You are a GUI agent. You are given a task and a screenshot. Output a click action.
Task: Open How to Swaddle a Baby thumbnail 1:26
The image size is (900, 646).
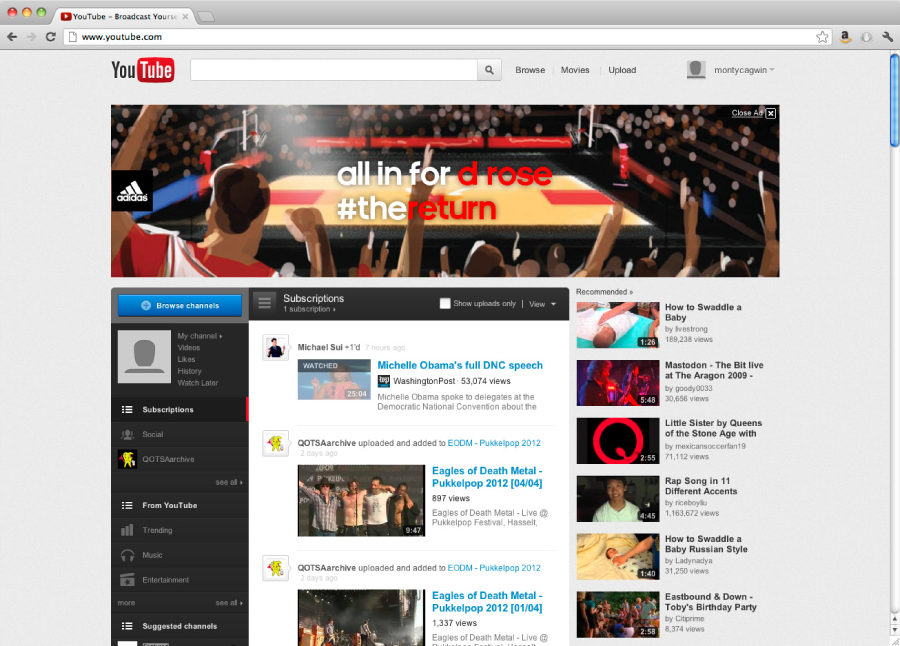tap(618, 325)
